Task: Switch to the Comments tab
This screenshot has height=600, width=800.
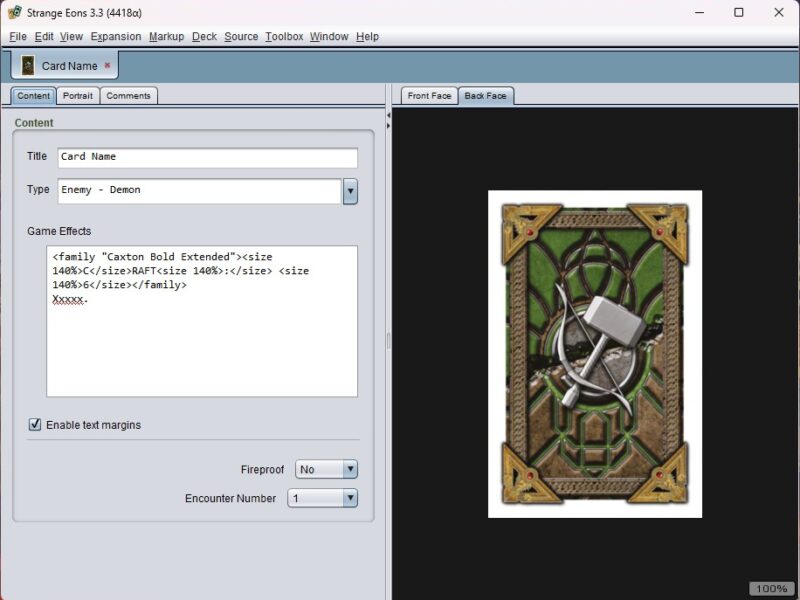Action: (x=128, y=96)
